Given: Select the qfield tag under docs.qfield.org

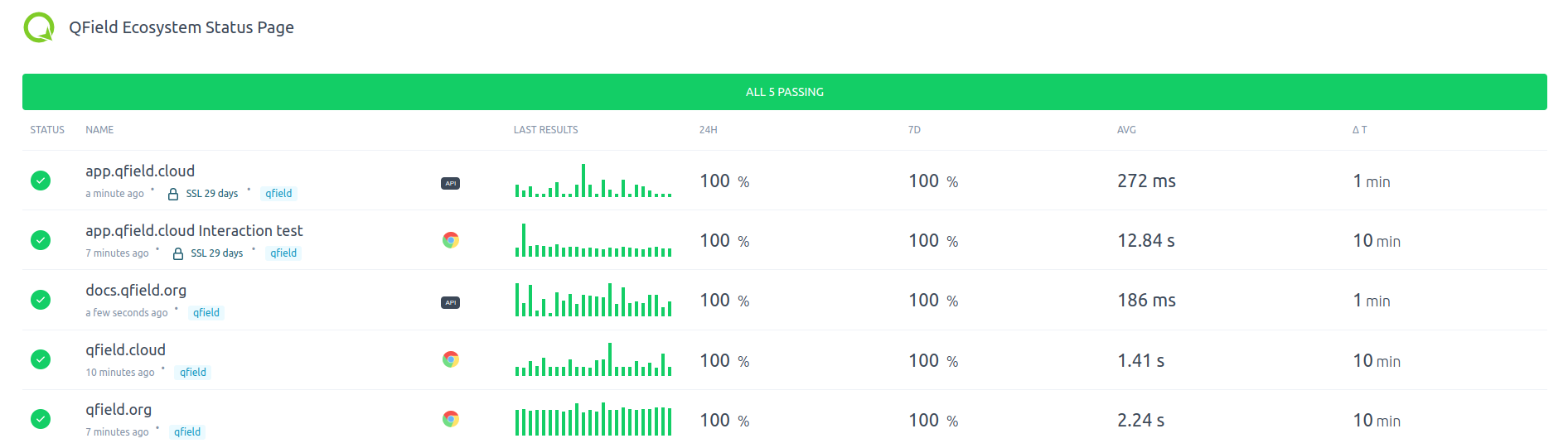Looking at the screenshot, I should point(206,313).
